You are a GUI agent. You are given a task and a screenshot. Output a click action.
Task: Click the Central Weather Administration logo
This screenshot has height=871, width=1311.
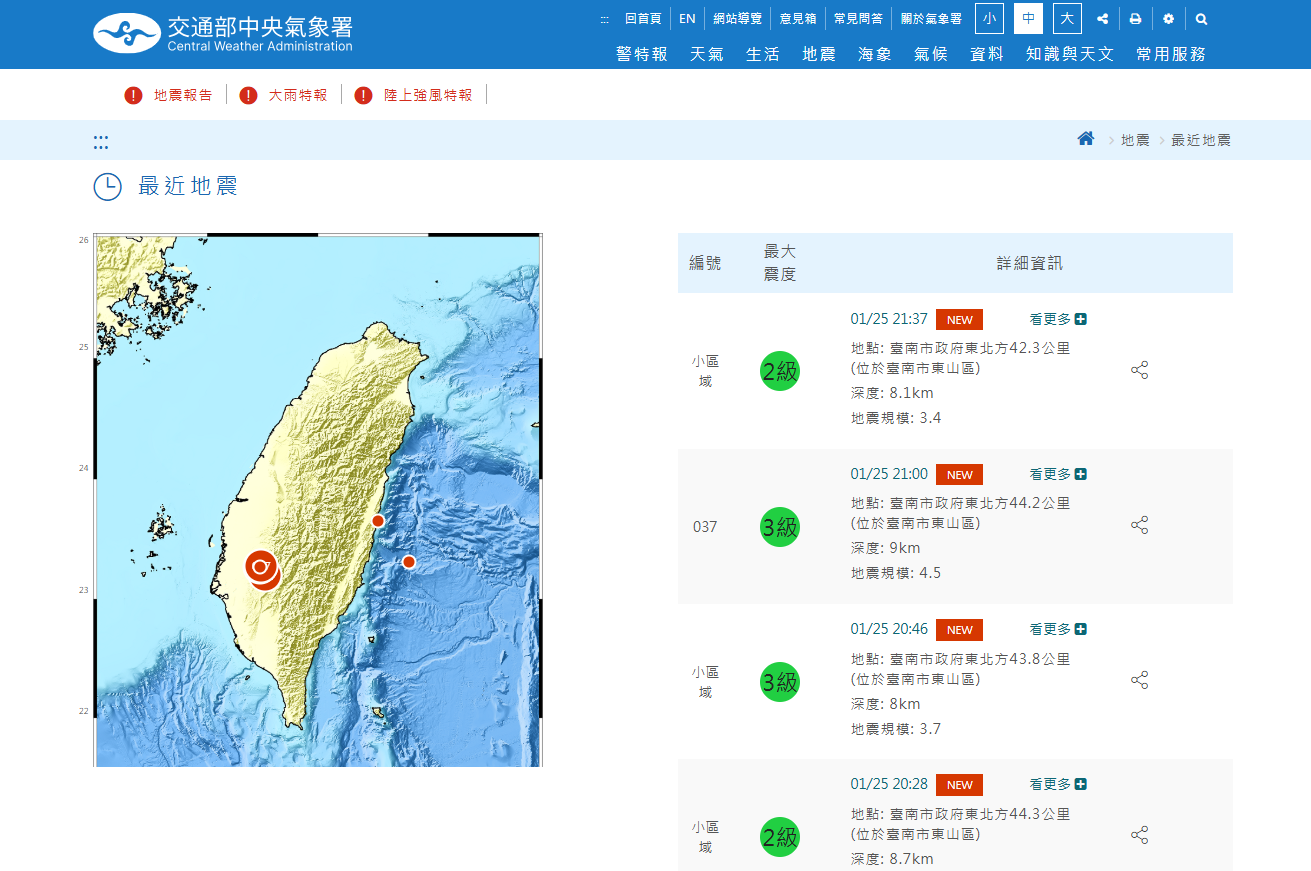[x=223, y=34]
